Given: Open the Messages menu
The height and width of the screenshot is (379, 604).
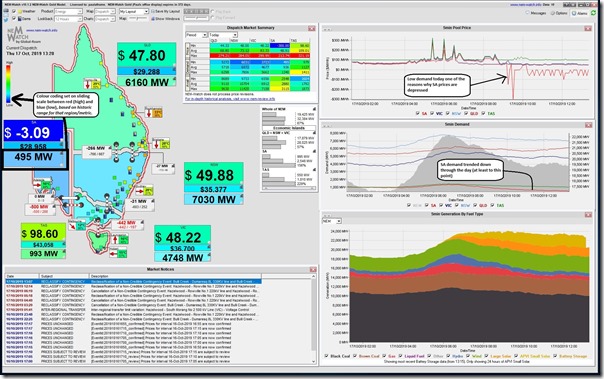Looking at the screenshot, I should pos(536,13).
